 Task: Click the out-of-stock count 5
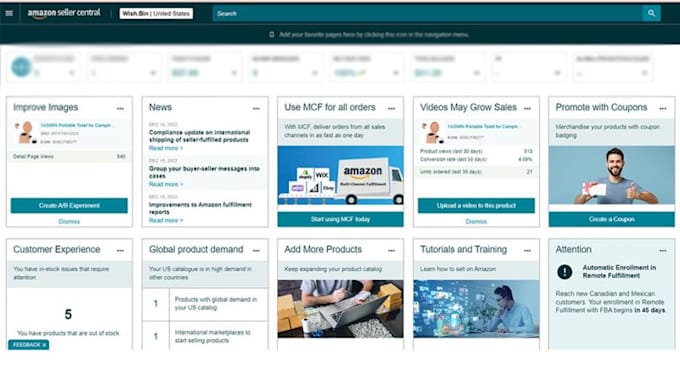click(x=68, y=314)
